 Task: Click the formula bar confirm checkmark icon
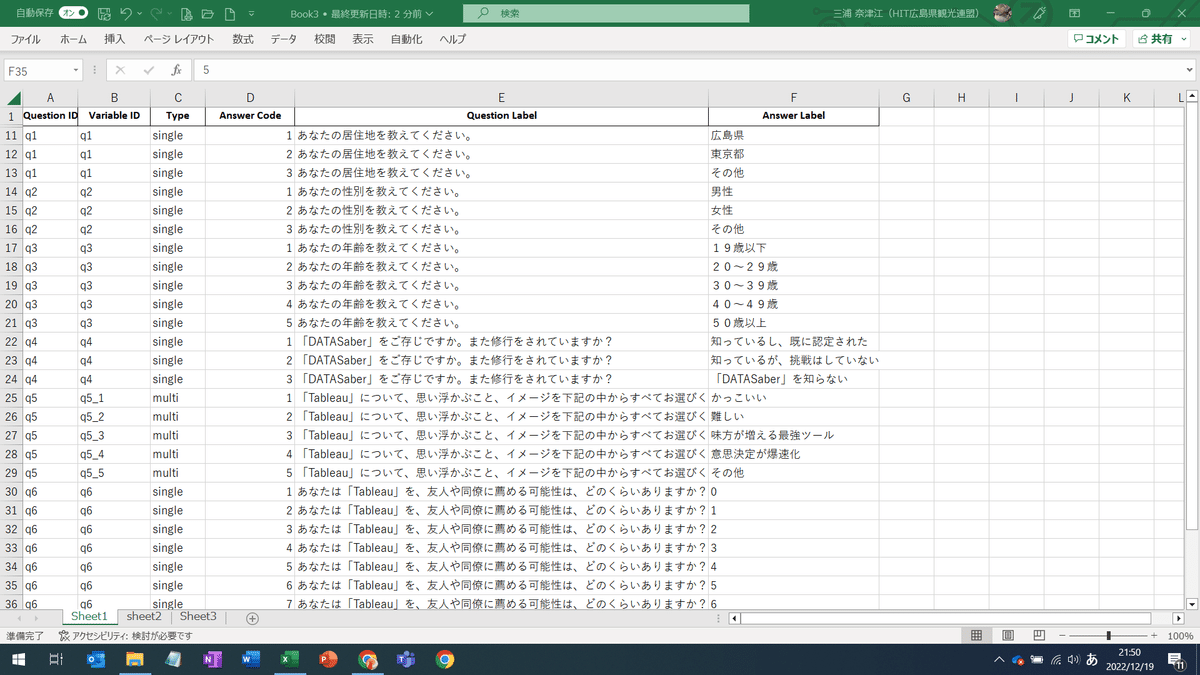(148, 70)
